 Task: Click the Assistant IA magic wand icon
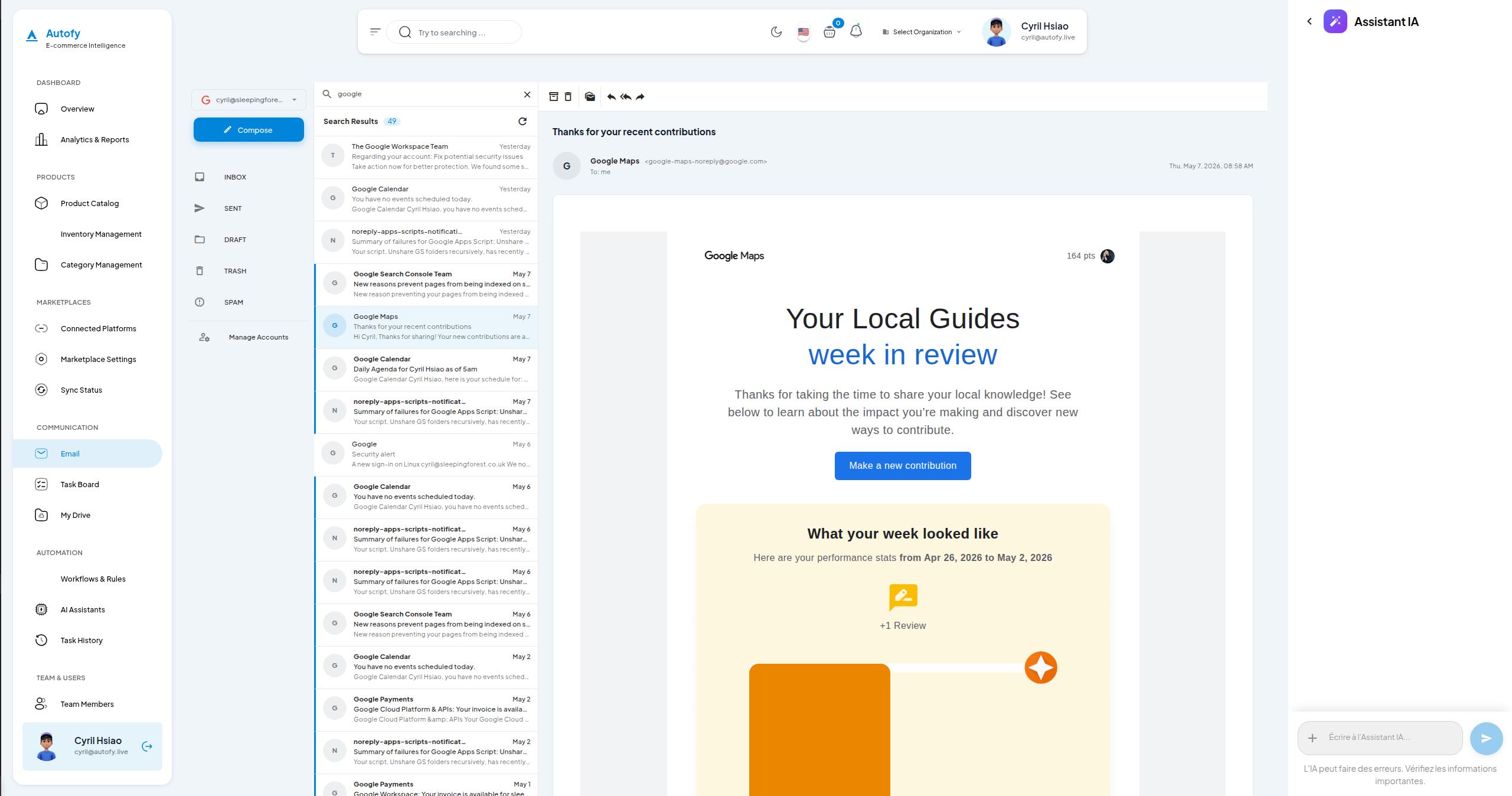(1335, 21)
